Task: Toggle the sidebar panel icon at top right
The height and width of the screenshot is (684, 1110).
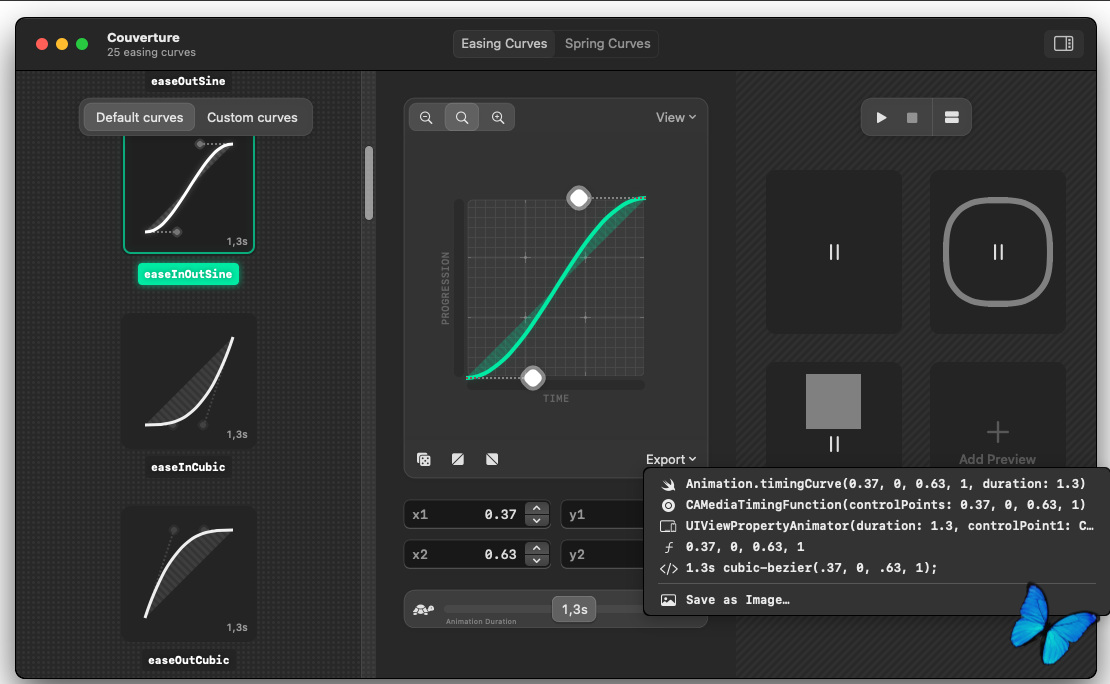Action: tap(1063, 44)
